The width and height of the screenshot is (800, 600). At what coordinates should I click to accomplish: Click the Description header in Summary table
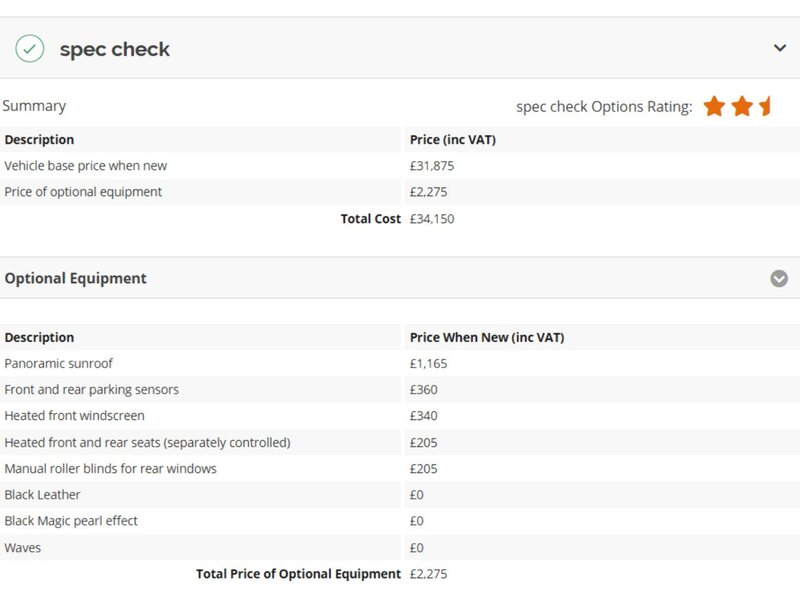[39, 139]
